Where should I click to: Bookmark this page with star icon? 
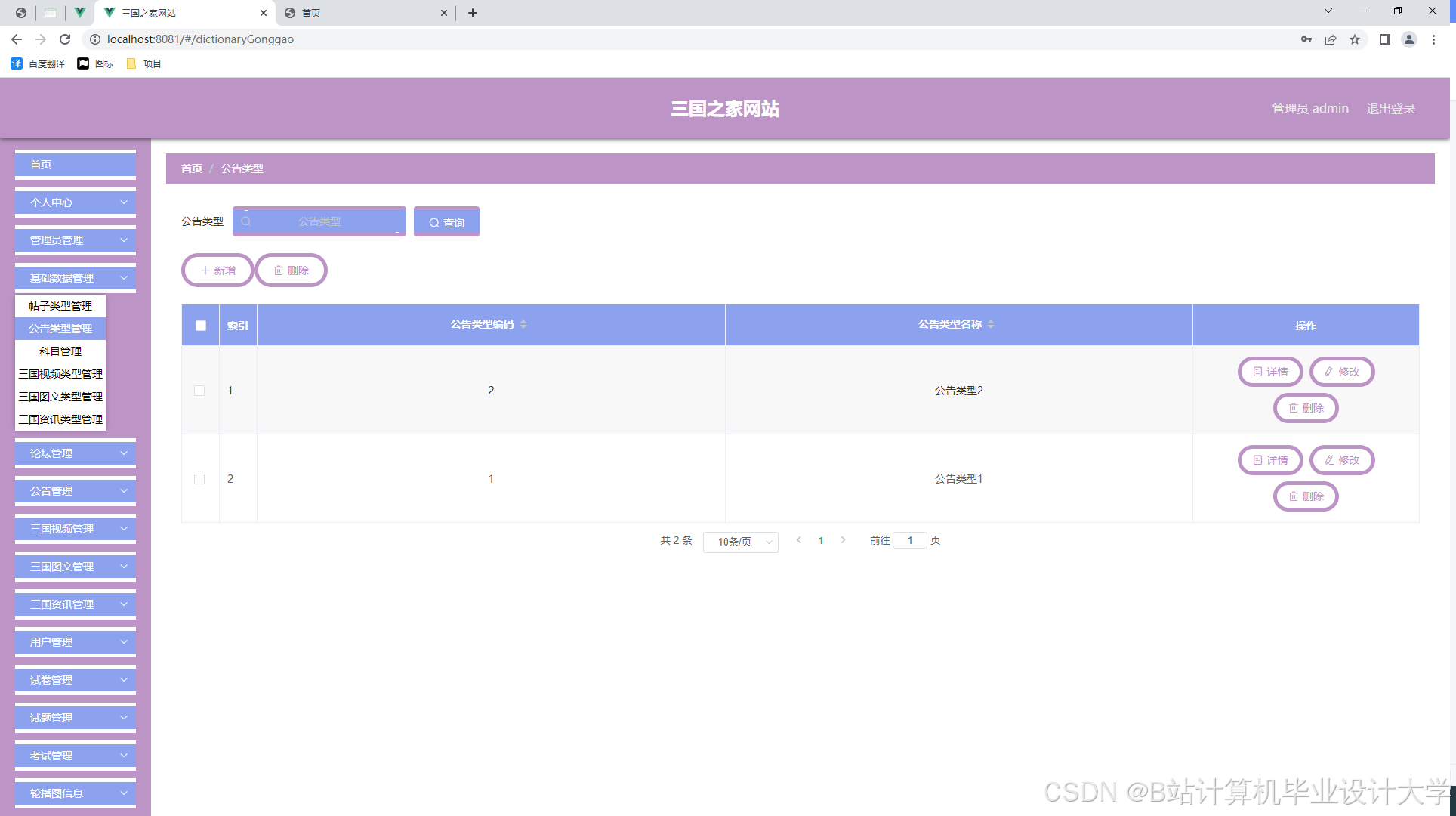[1355, 39]
